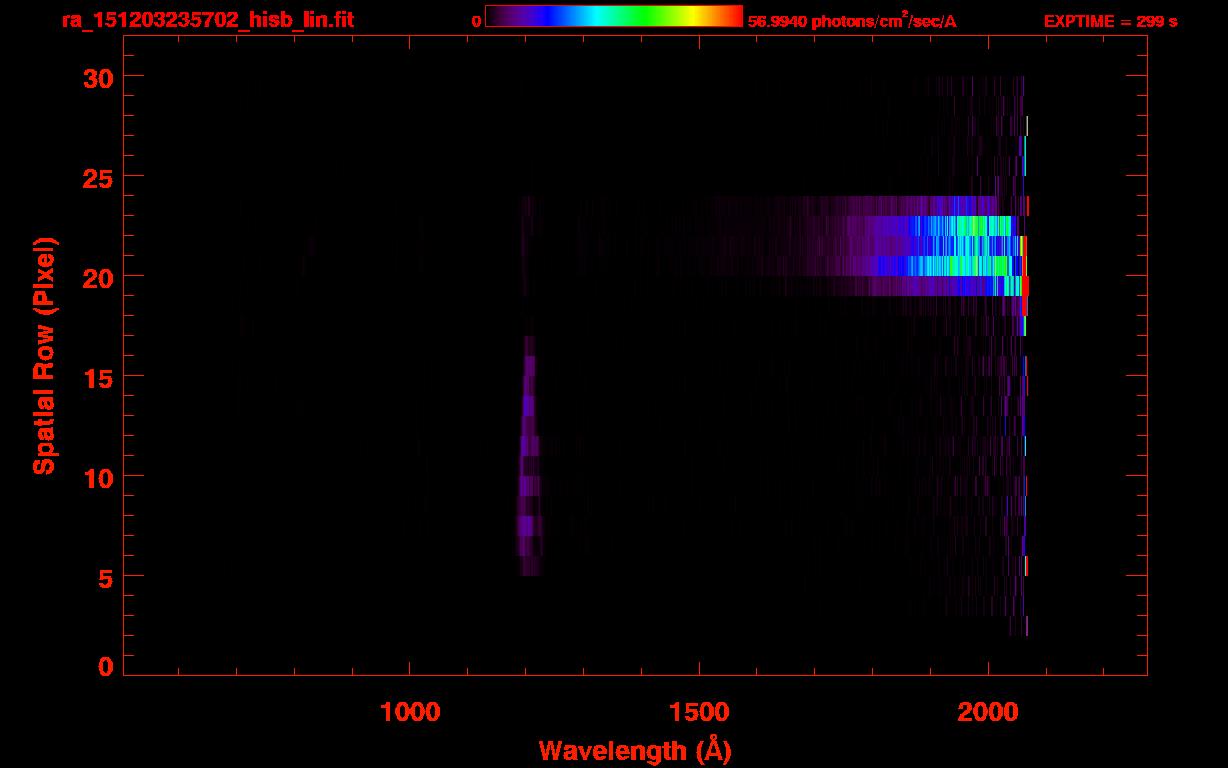Click the spatial row tick label 20

[x=98, y=277]
